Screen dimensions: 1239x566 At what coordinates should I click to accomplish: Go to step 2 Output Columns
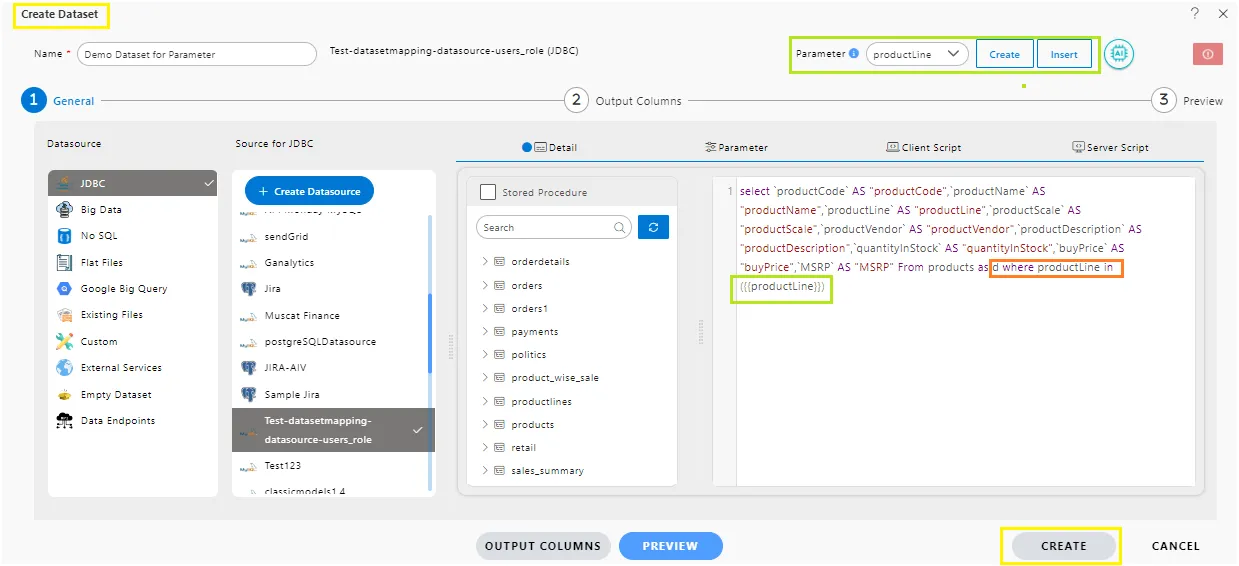click(623, 100)
